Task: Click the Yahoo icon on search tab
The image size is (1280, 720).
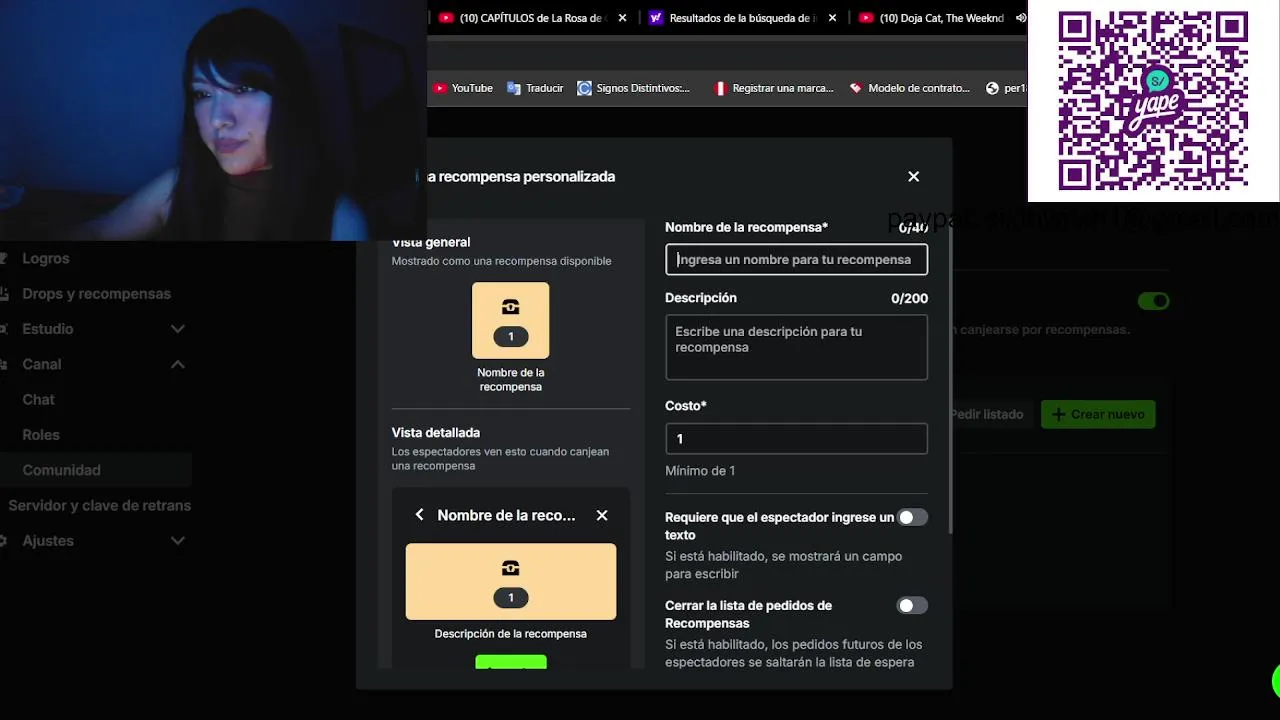Action: click(x=655, y=18)
